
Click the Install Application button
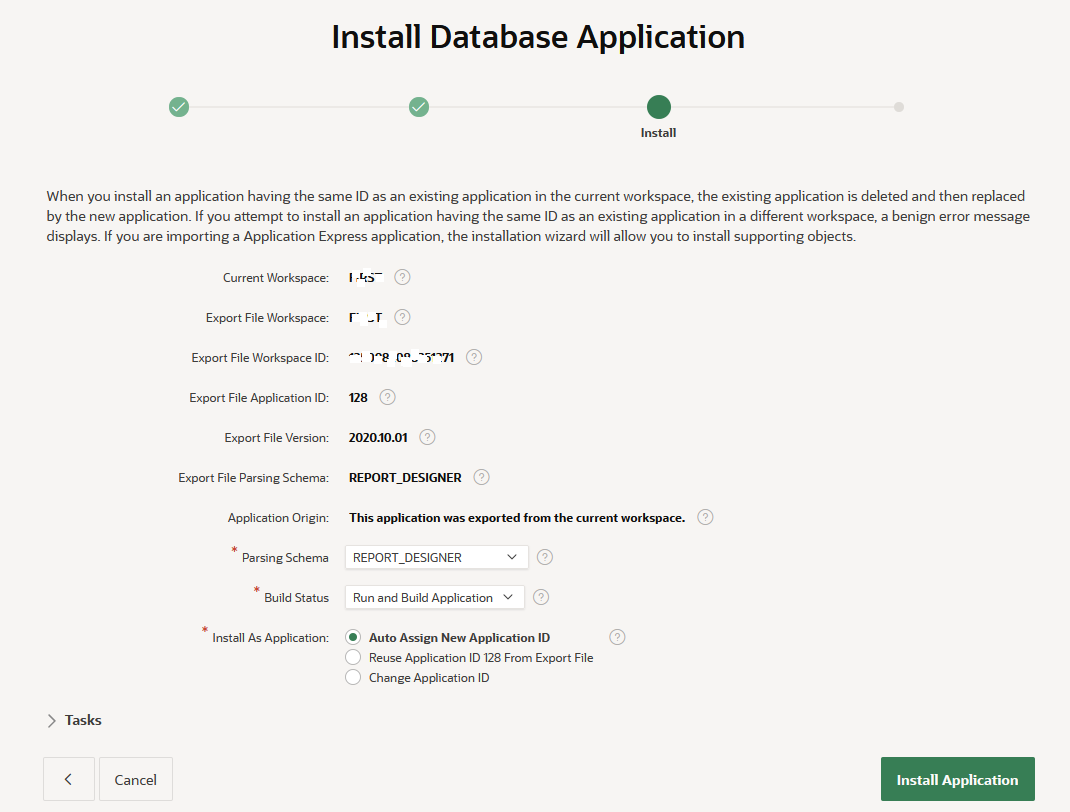[x=957, y=779]
